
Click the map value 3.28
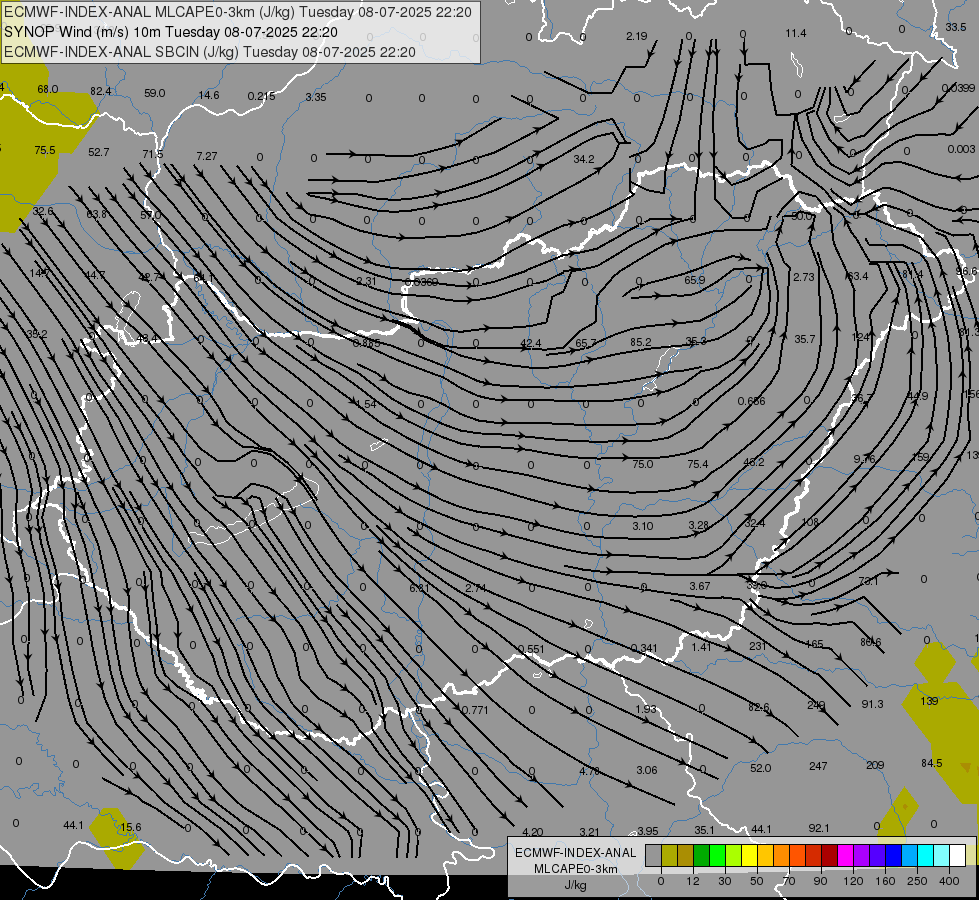tap(698, 525)
